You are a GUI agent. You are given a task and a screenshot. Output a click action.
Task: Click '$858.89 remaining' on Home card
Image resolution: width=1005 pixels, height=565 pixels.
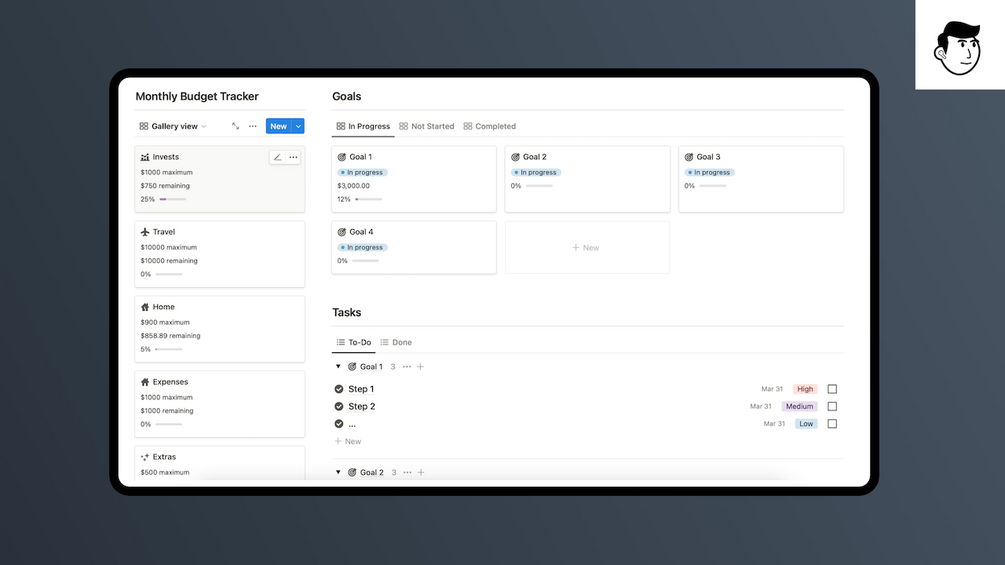[170, 336]
